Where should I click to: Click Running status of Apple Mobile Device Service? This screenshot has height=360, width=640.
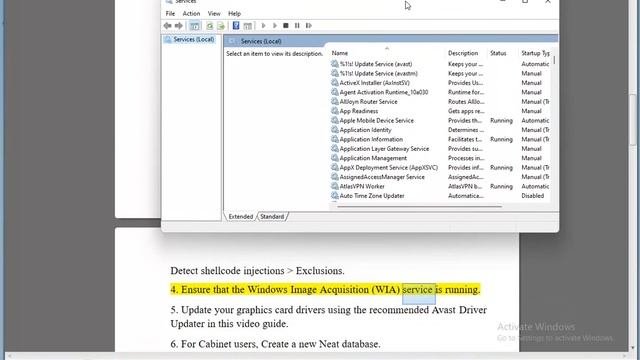click(501, 120)
